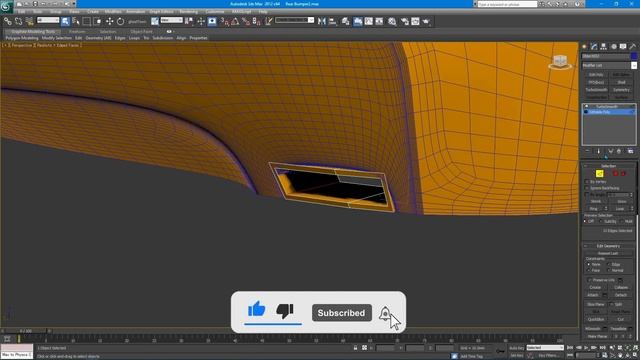Click Use Pivot Point Center icon

coord(189,21)
